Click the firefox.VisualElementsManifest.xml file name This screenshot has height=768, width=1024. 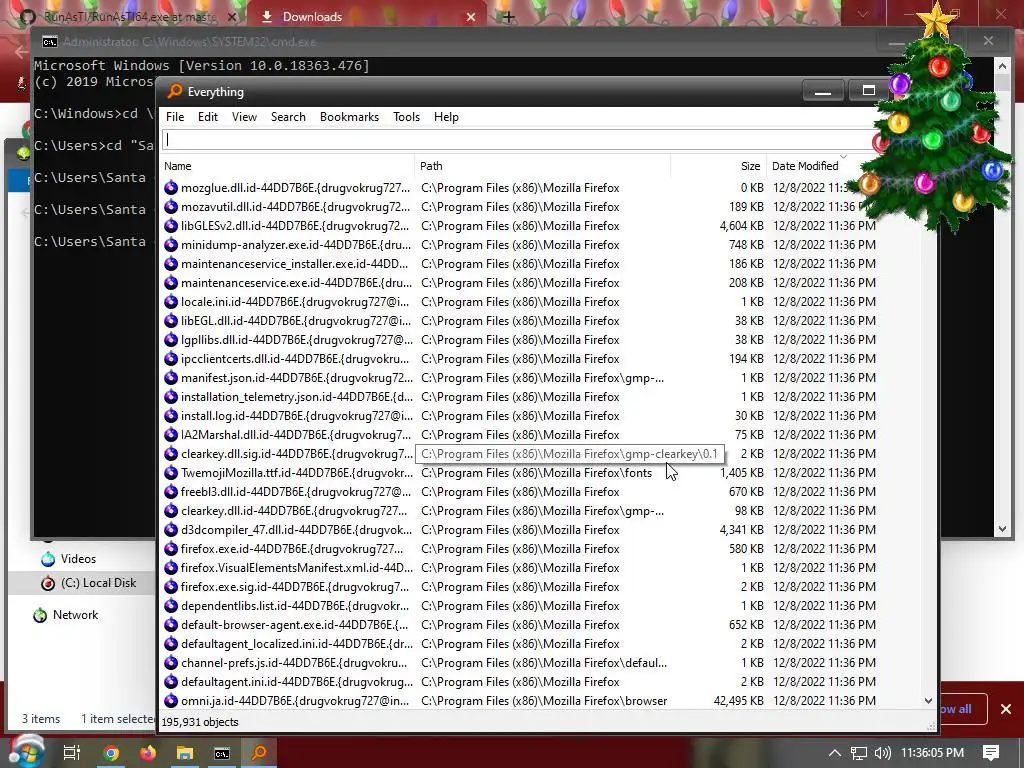coord(296,568)
